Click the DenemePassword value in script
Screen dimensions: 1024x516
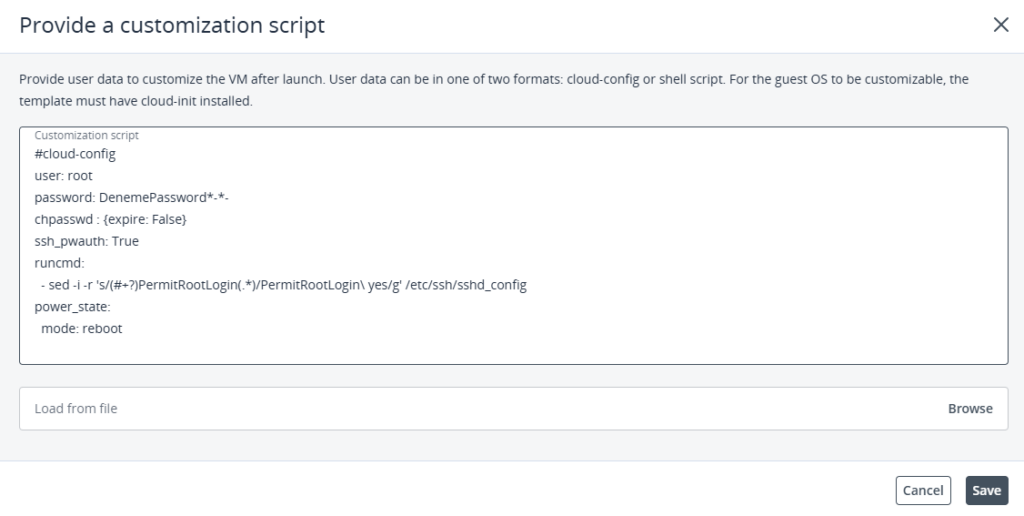coord(164,197)
